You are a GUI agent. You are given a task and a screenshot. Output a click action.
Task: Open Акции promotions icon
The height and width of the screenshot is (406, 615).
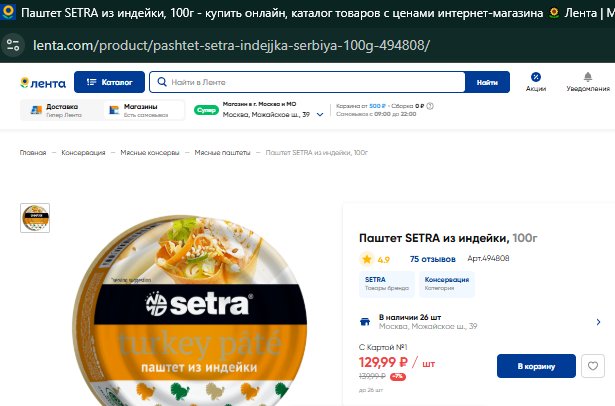pos(536,82)
